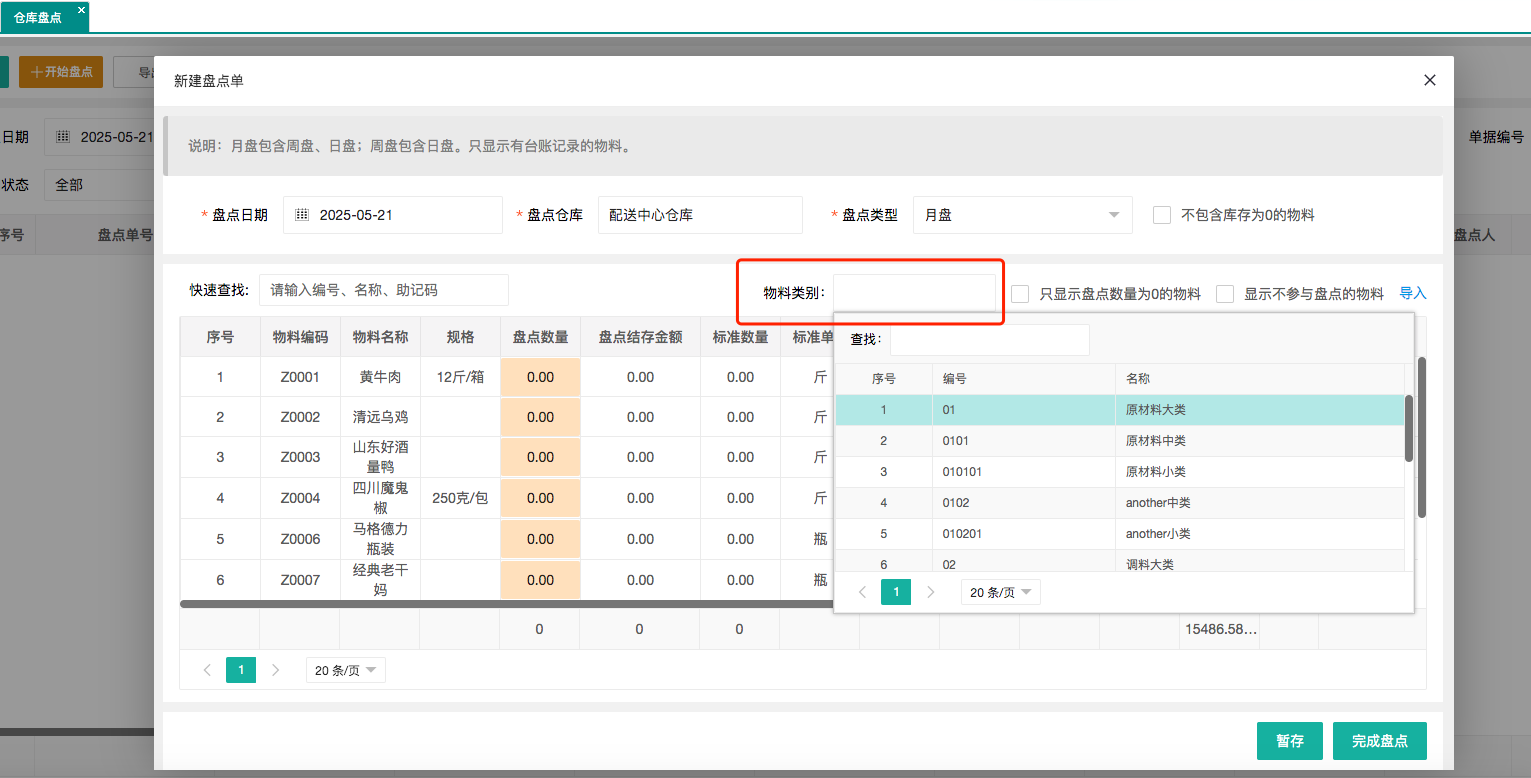Close the 仓库盘点 tab
The width and height of the screenshot is (1531, 778).
pos(80,10)
